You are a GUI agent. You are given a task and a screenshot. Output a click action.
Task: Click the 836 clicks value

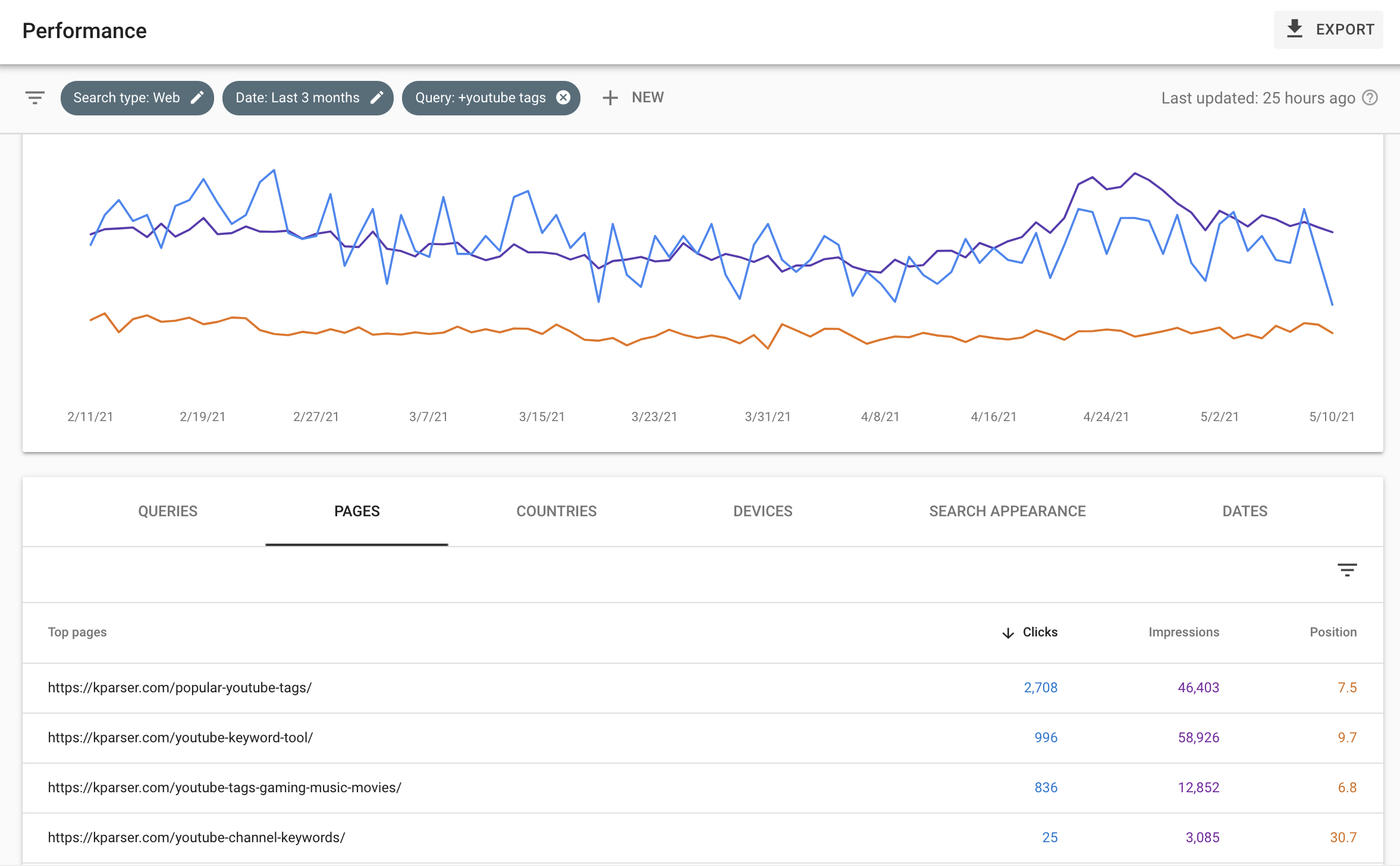tap(1046, 787)
